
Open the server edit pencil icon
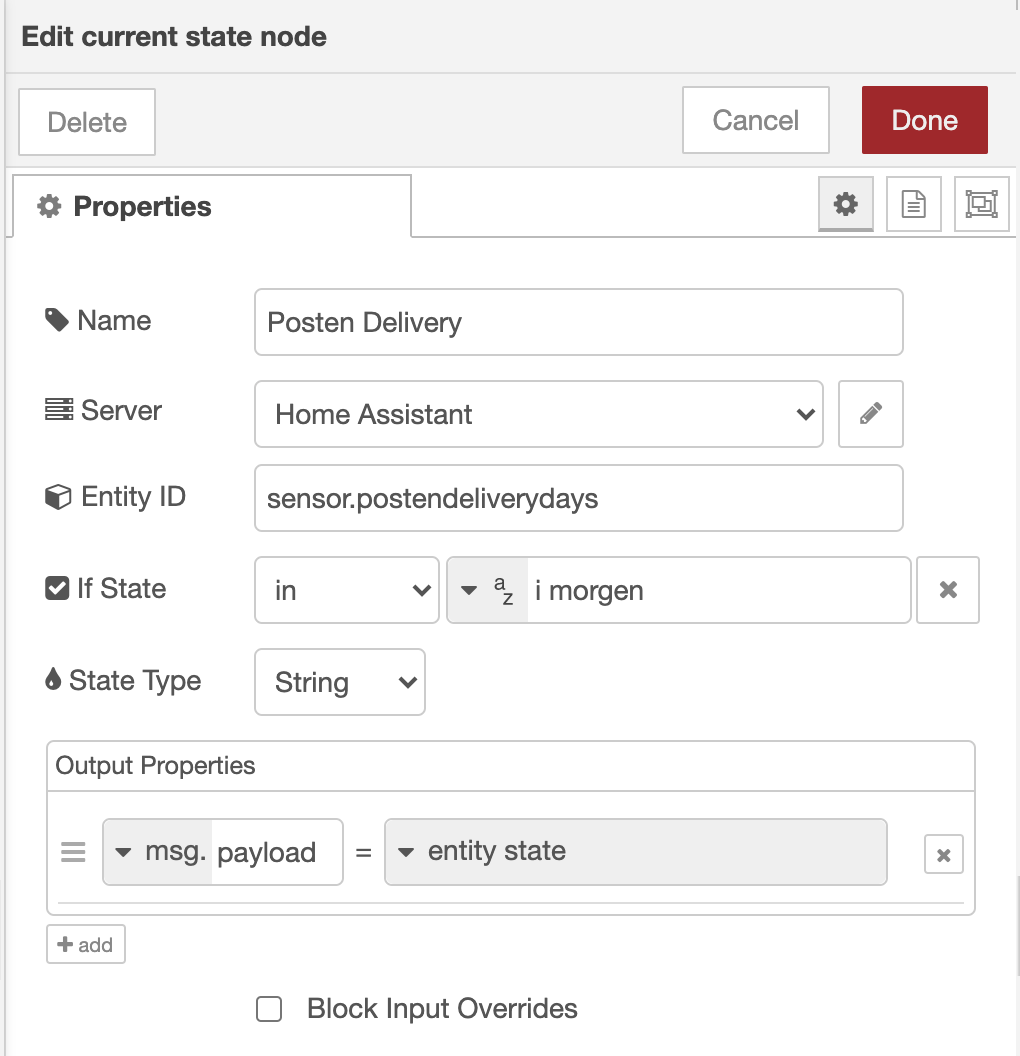(870, 413)
